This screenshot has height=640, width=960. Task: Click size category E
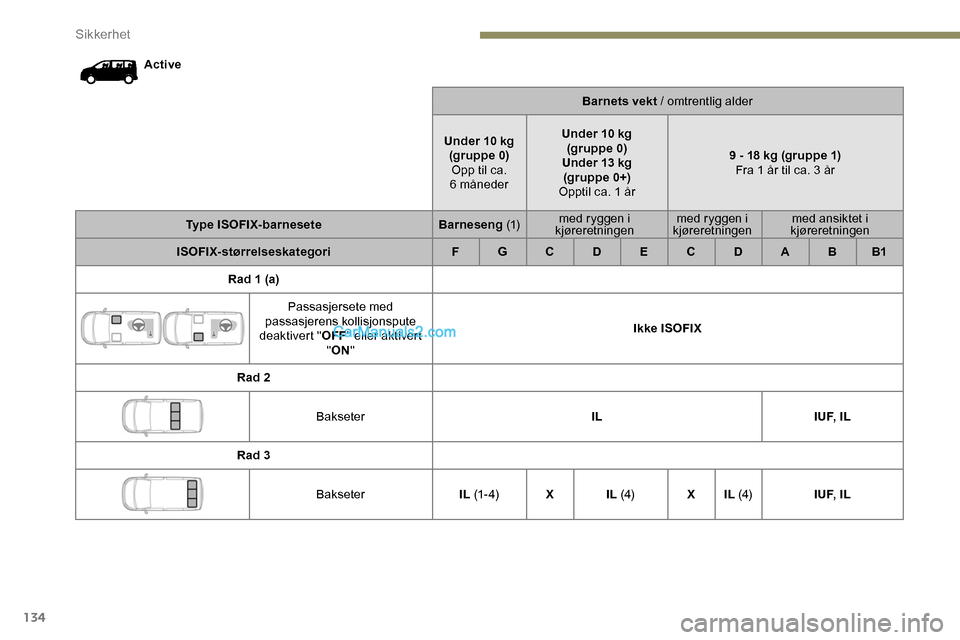[x=644, y=252]
